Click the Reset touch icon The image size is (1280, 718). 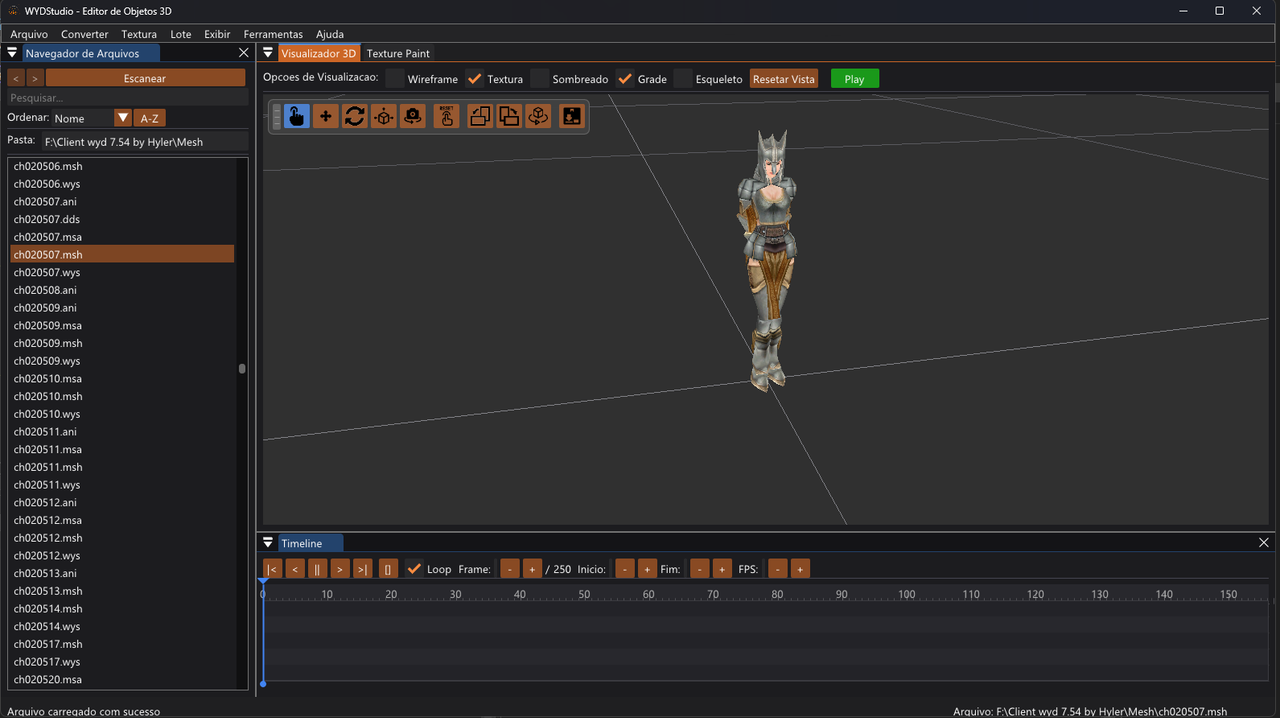(x=446, y=116)
